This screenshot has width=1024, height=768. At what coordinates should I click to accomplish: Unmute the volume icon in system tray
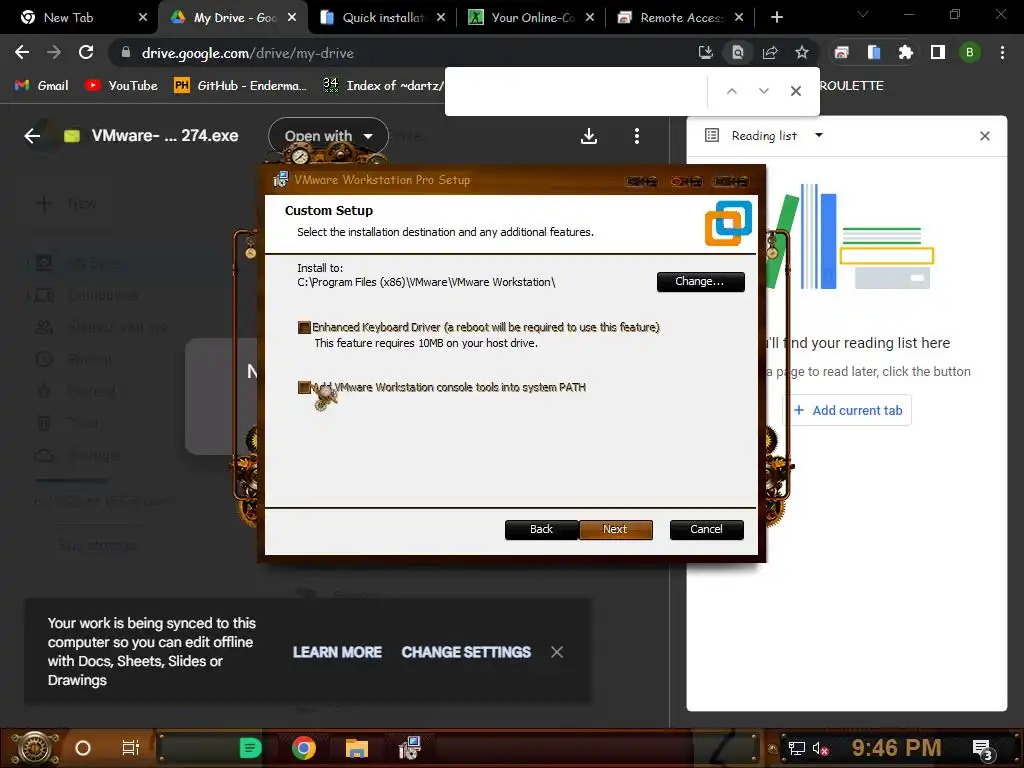(820, 748)
